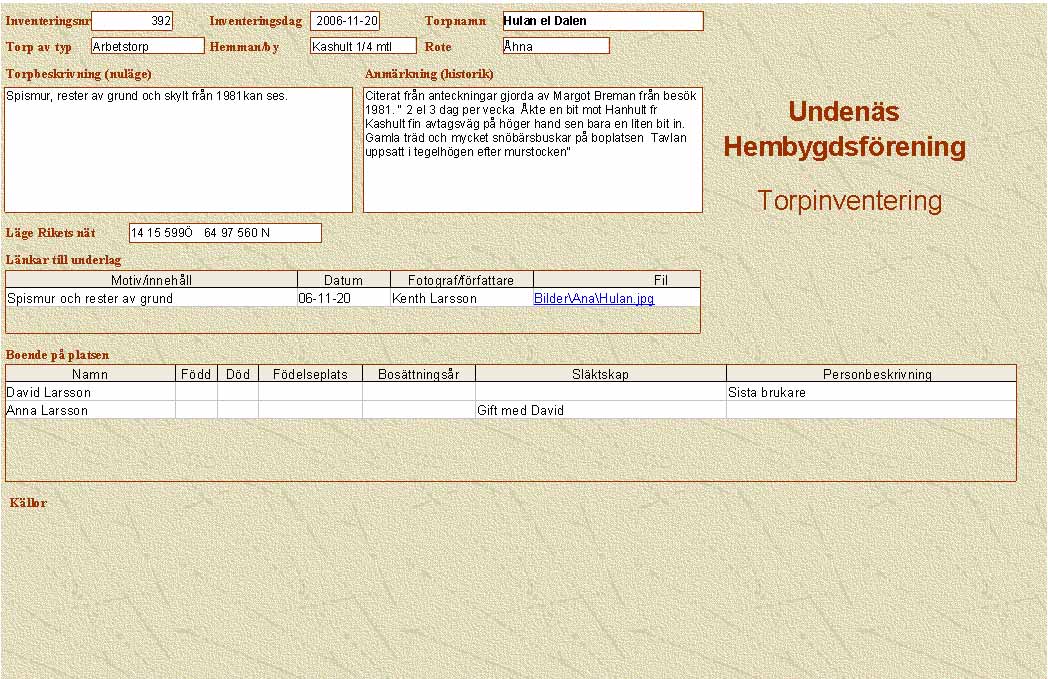Click the Inventeringsnr field showing 392
Image resolution: width=1048 pixels, height=679 pixels.
pos(132,21)
